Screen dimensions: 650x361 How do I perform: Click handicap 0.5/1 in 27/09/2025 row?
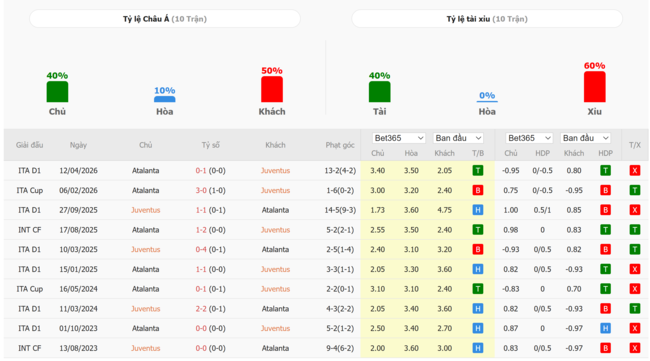click(542, 210)
